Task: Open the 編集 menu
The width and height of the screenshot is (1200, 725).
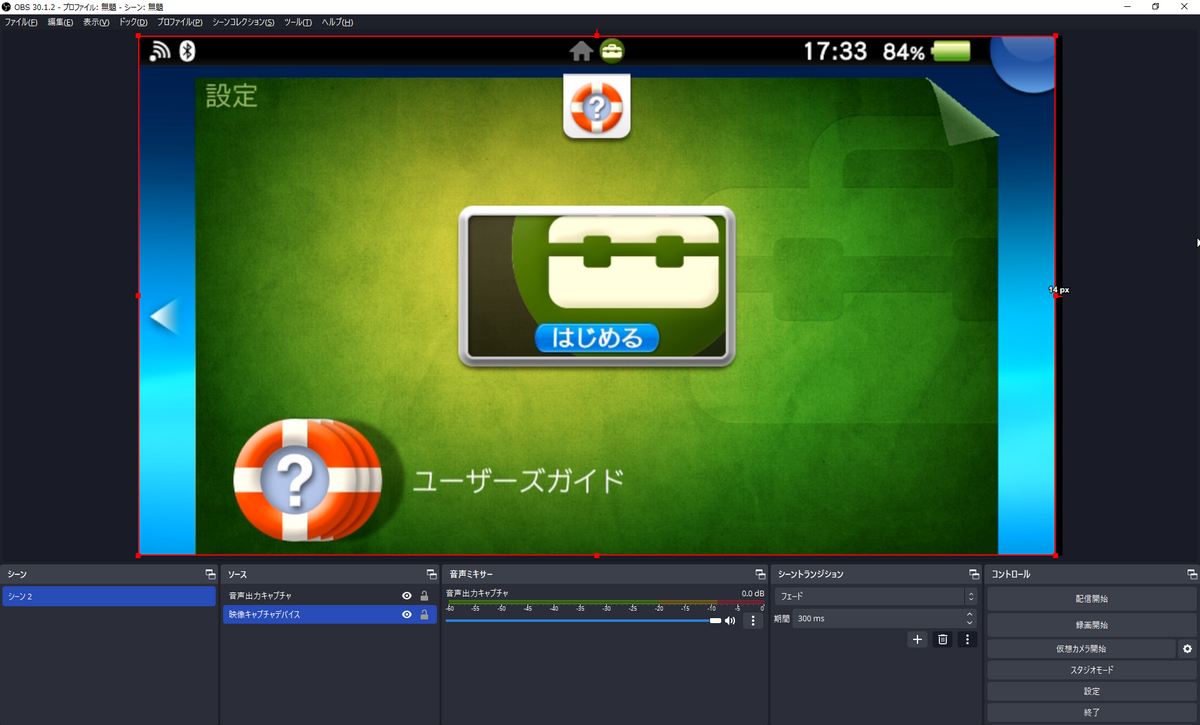Action: point(60,22)
